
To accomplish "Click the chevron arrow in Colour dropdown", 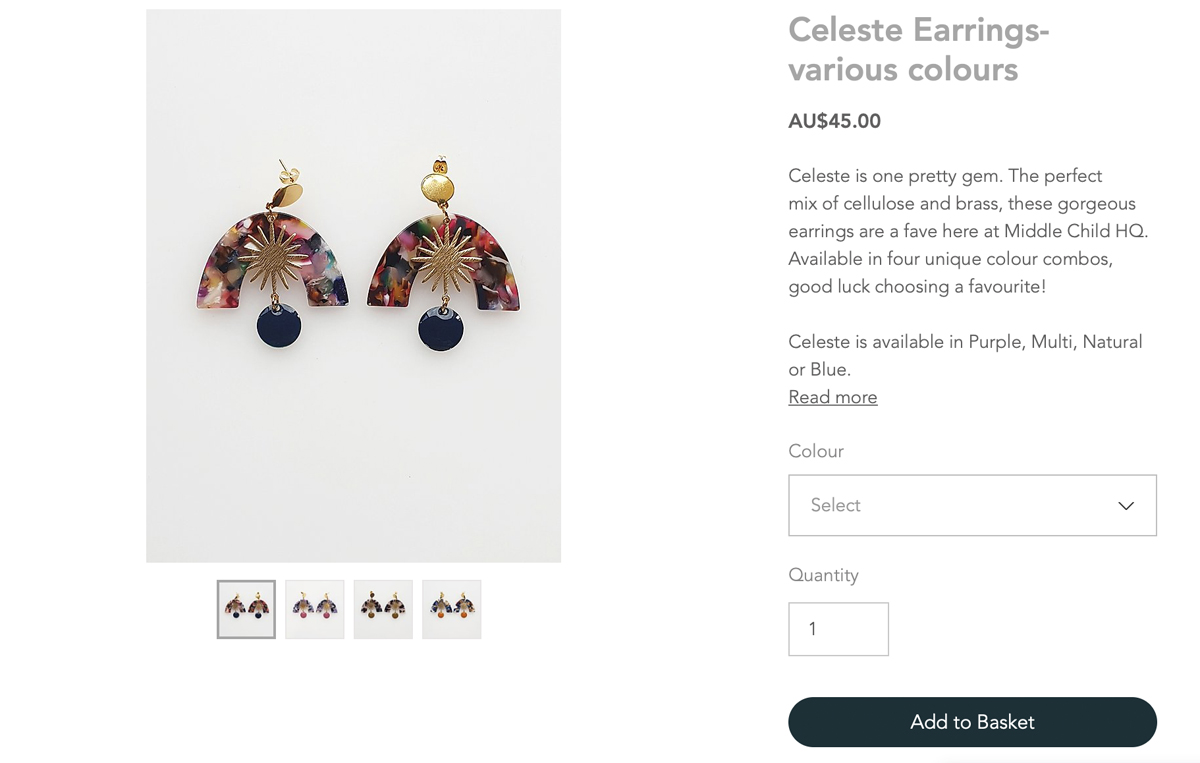I will pos(1126,506).
